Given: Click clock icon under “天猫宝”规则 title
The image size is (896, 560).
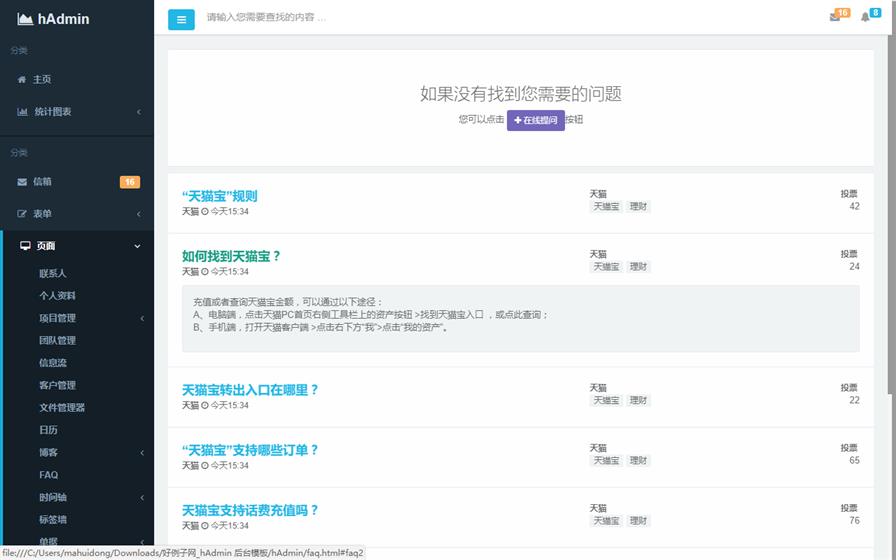Looking at the screenshot, I should 205,211.
